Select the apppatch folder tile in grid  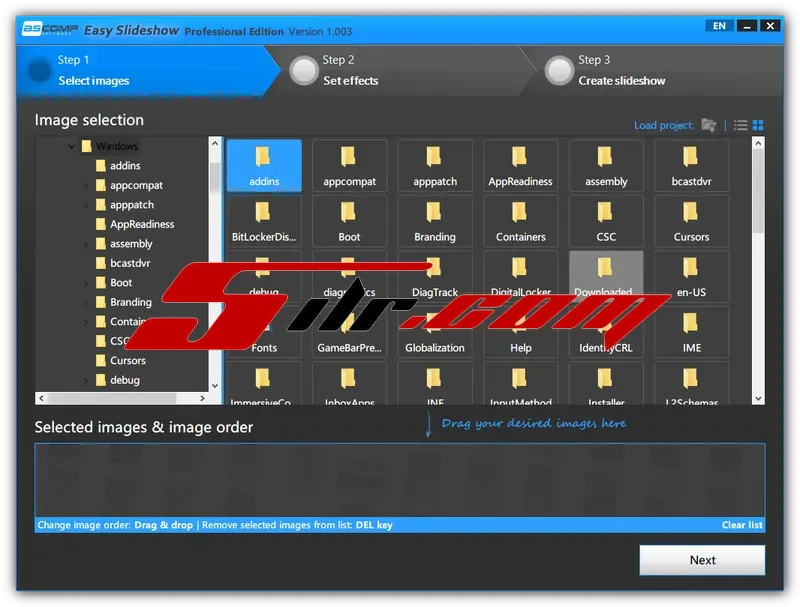(x=435, y=166)
